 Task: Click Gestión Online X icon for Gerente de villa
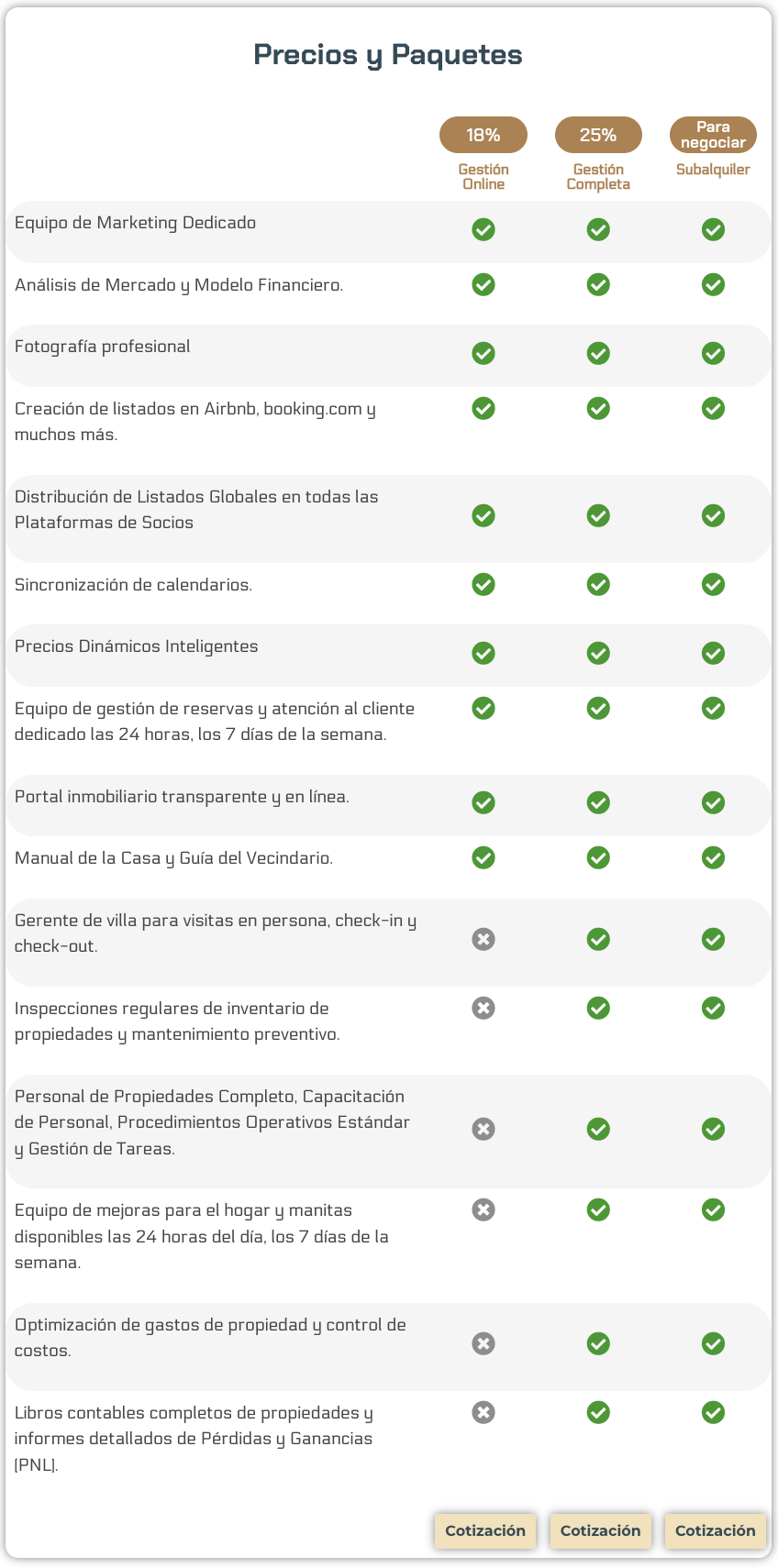[x=483, y=939]
